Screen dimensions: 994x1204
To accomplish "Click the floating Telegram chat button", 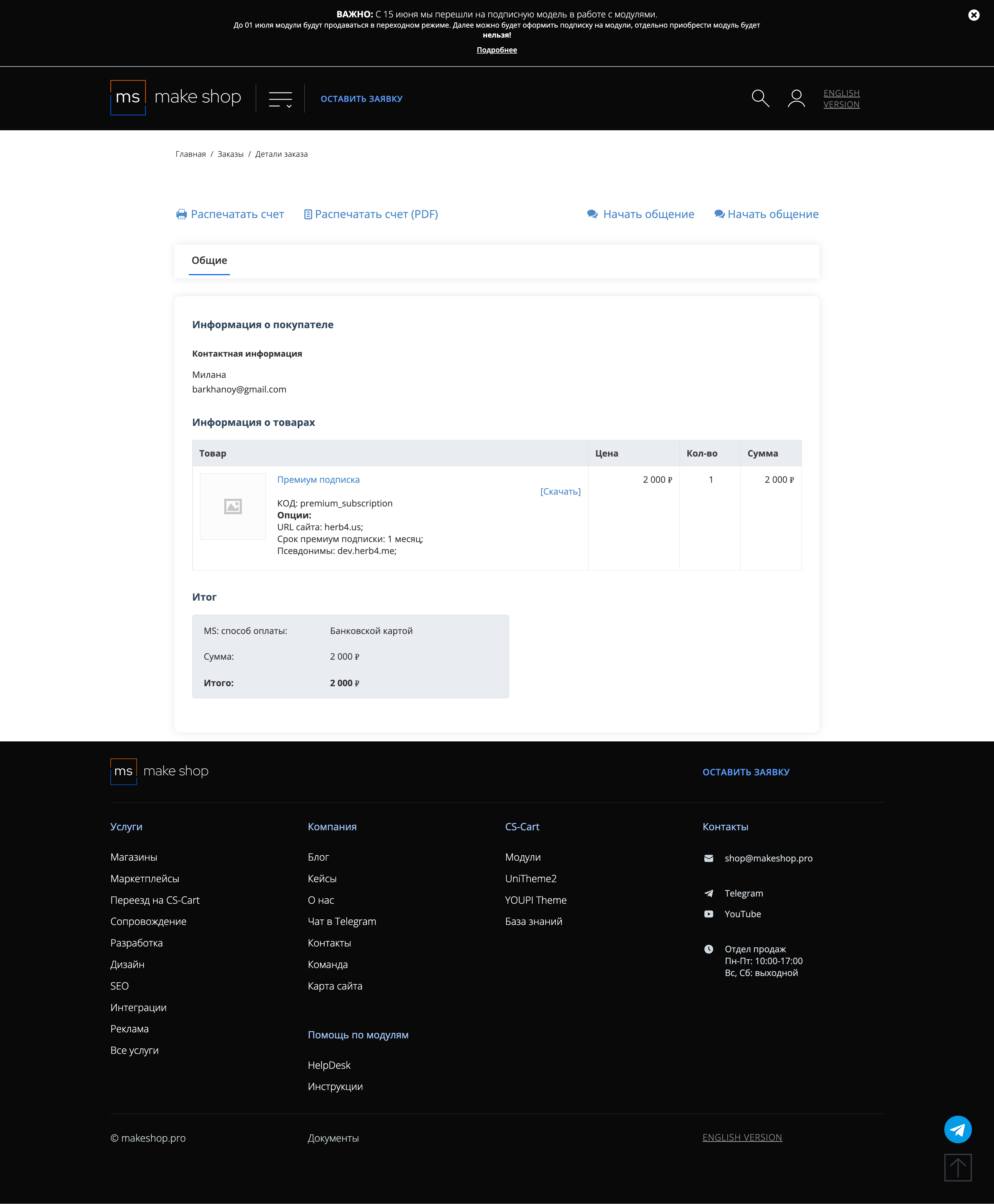I will click(957, 1129).
